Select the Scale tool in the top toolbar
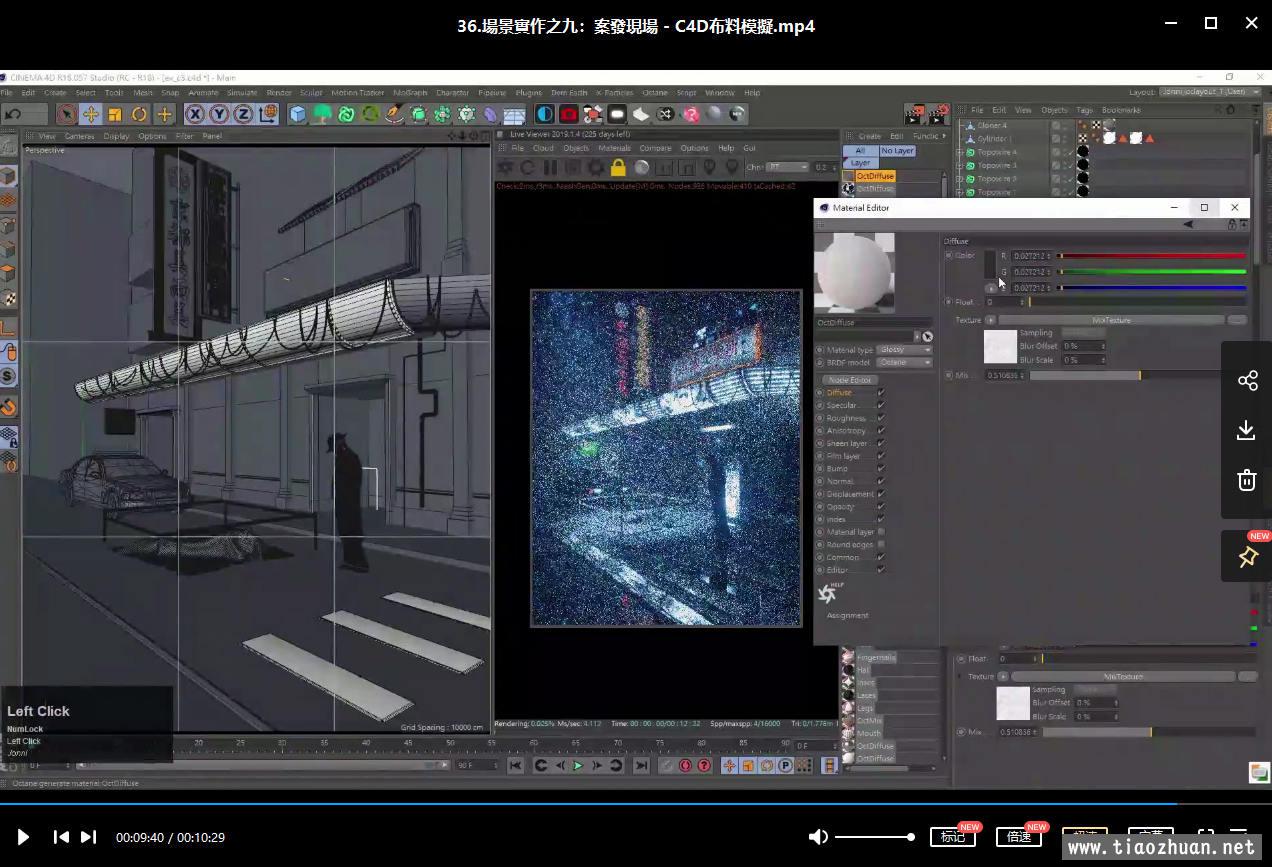 coord(115,114)
